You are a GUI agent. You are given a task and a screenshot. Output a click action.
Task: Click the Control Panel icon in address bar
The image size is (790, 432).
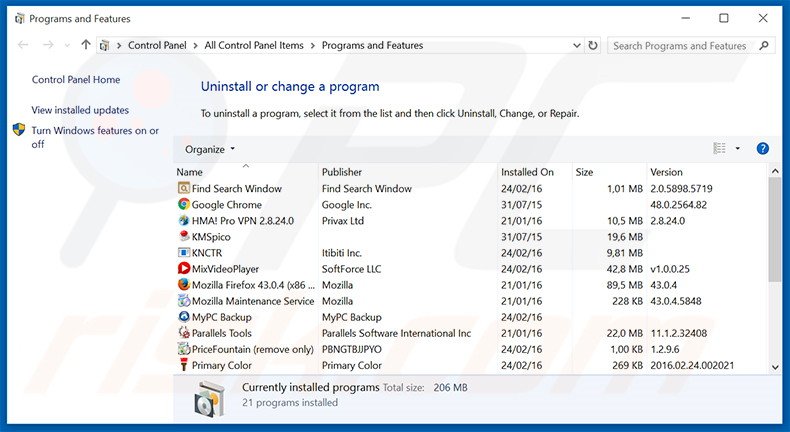click(x=104, y=45)
